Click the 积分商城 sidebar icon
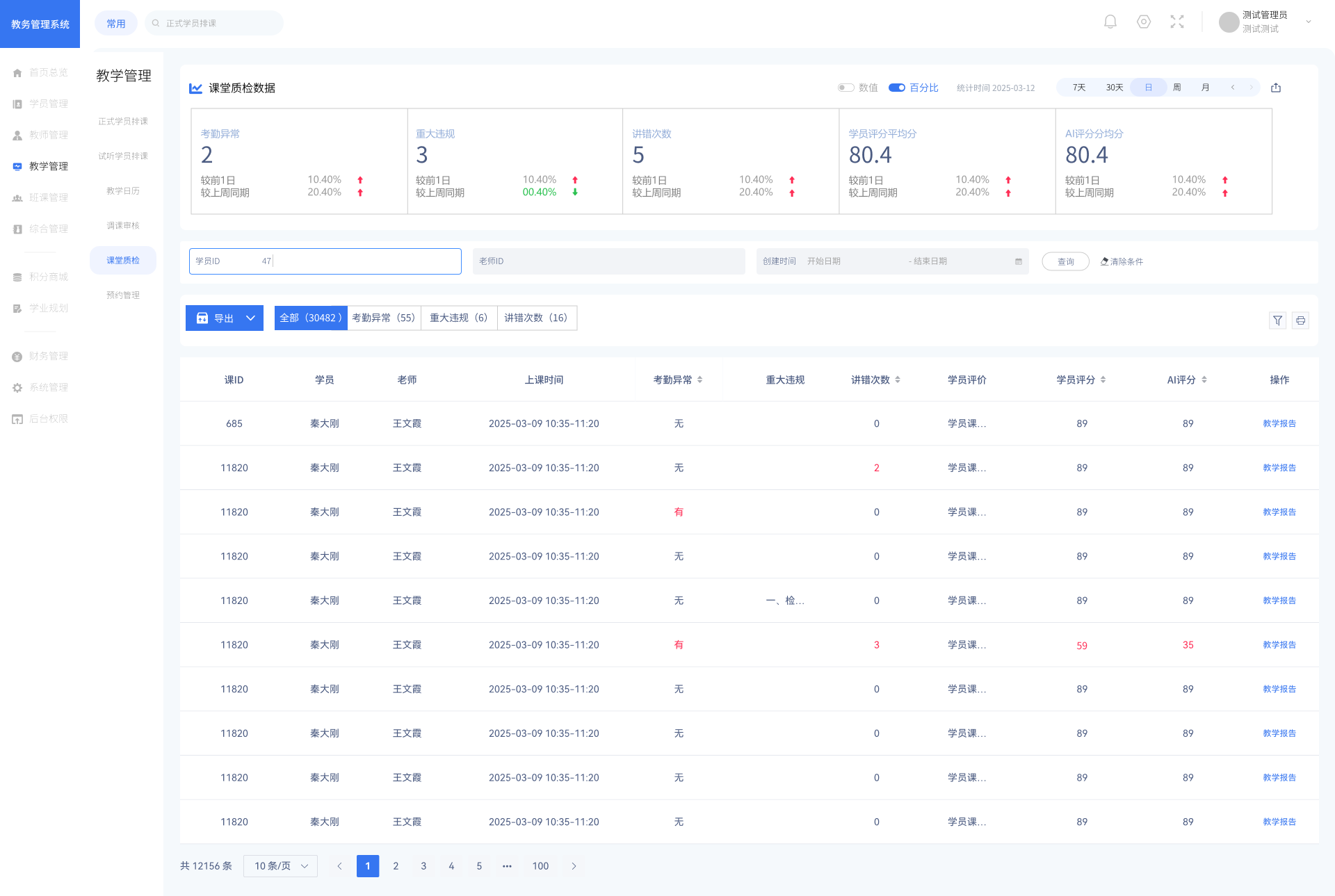Screen dimensions: 1335x896 pyautogui.click(x=17, y=277)
